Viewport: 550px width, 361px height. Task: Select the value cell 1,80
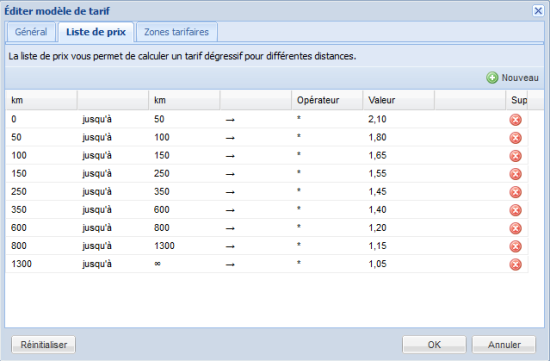(x=398, y=138)
